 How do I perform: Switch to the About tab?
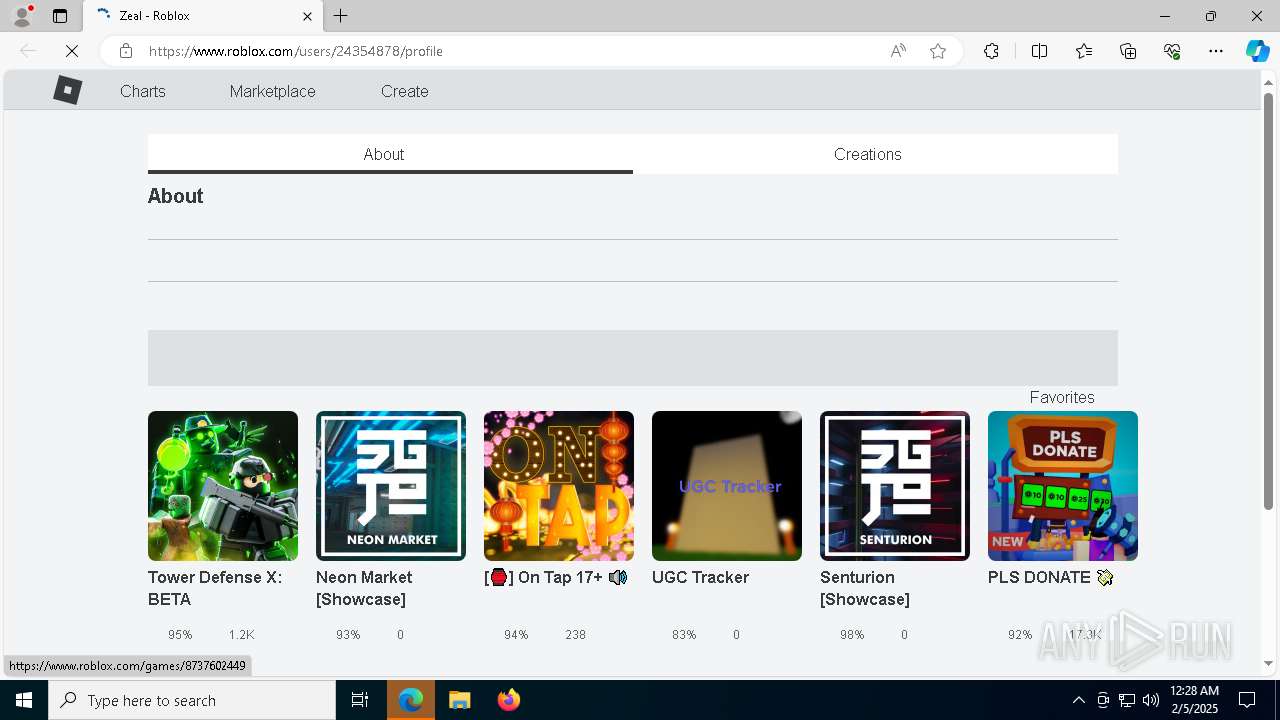click(390, 154)
